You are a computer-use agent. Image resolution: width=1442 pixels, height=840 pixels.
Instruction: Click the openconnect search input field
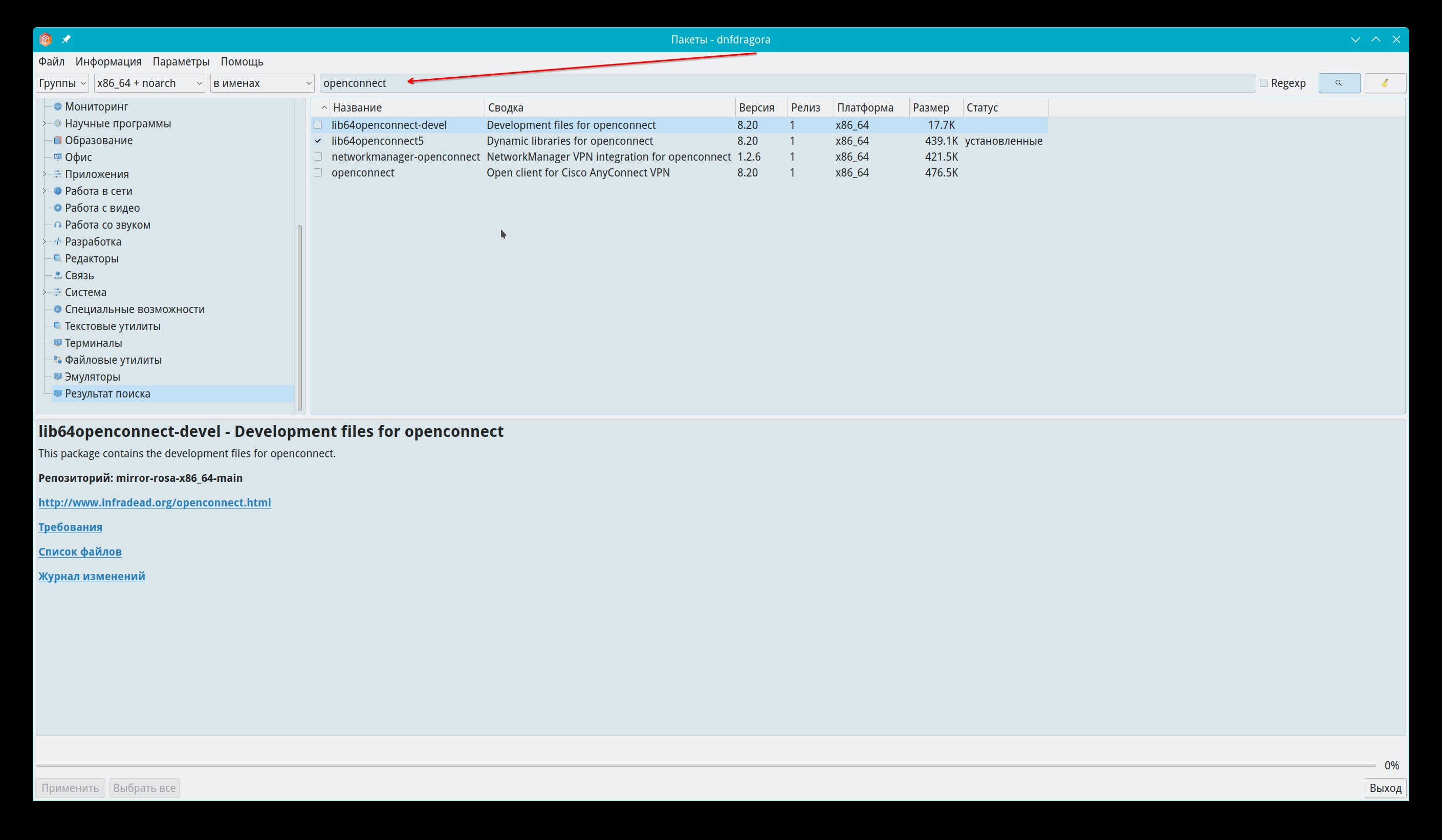[x=787, y=83]
